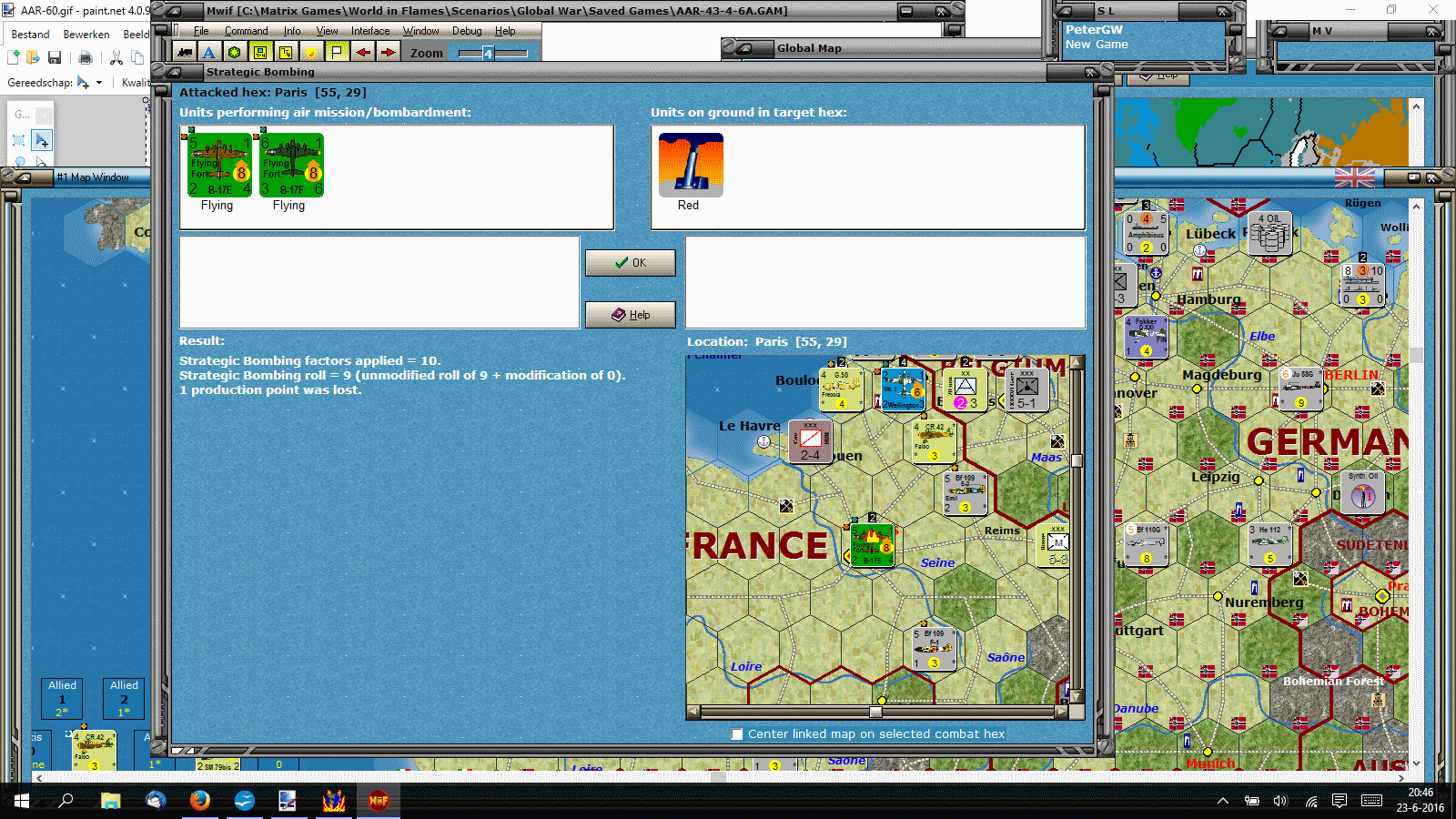This screenshot has height=819, width=1456.
Task: Click the train icon in Mwif toolbar
Action: (x=185, y=53)
